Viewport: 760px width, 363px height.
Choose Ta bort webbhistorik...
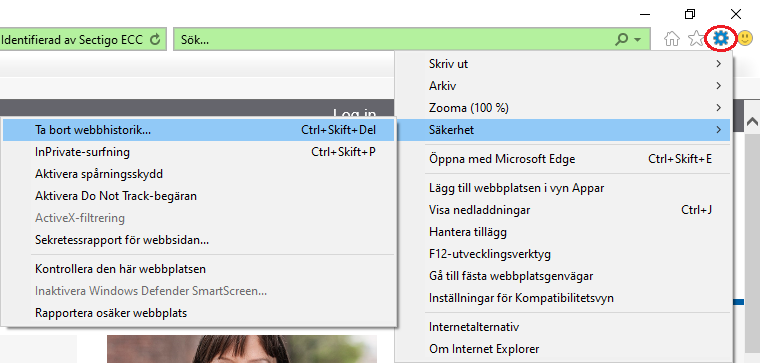pos(199,130)
